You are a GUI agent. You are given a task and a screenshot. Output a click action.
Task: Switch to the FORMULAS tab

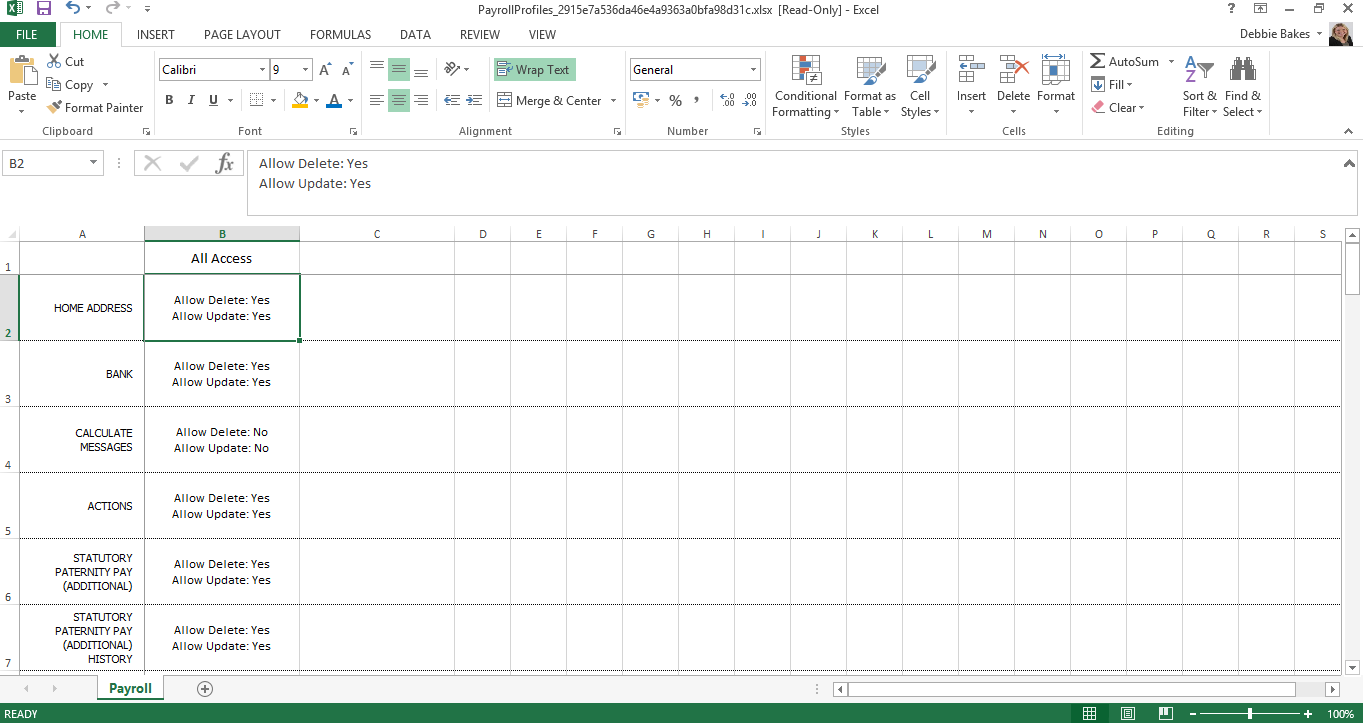click(x=340, y=34)
